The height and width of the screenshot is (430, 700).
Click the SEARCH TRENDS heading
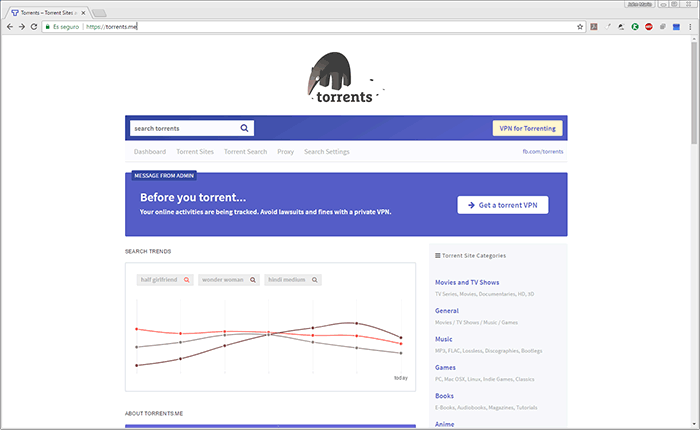pyautogui.click(x=148, y=251)
